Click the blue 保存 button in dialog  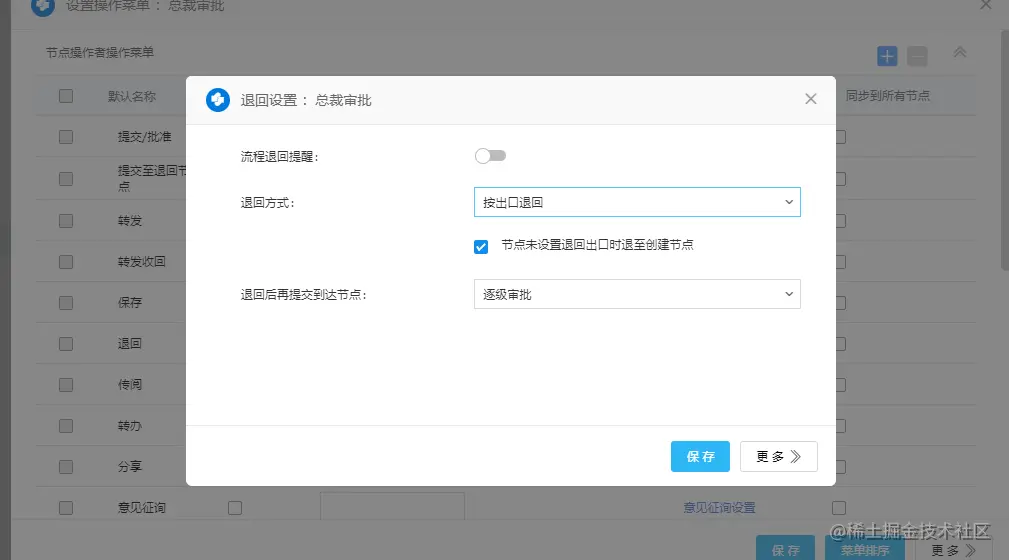pyautogui.click(x=700, y=456)
